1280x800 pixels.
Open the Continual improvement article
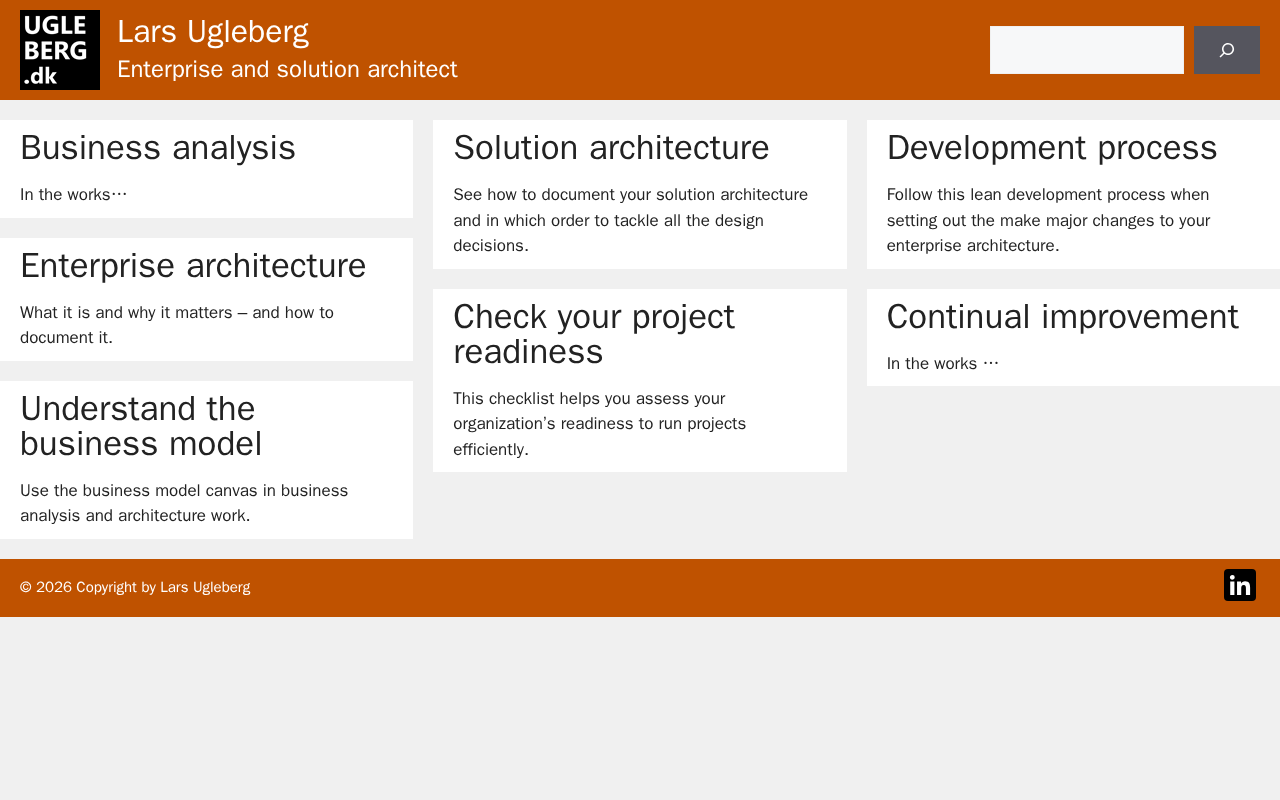(1062, 317)
